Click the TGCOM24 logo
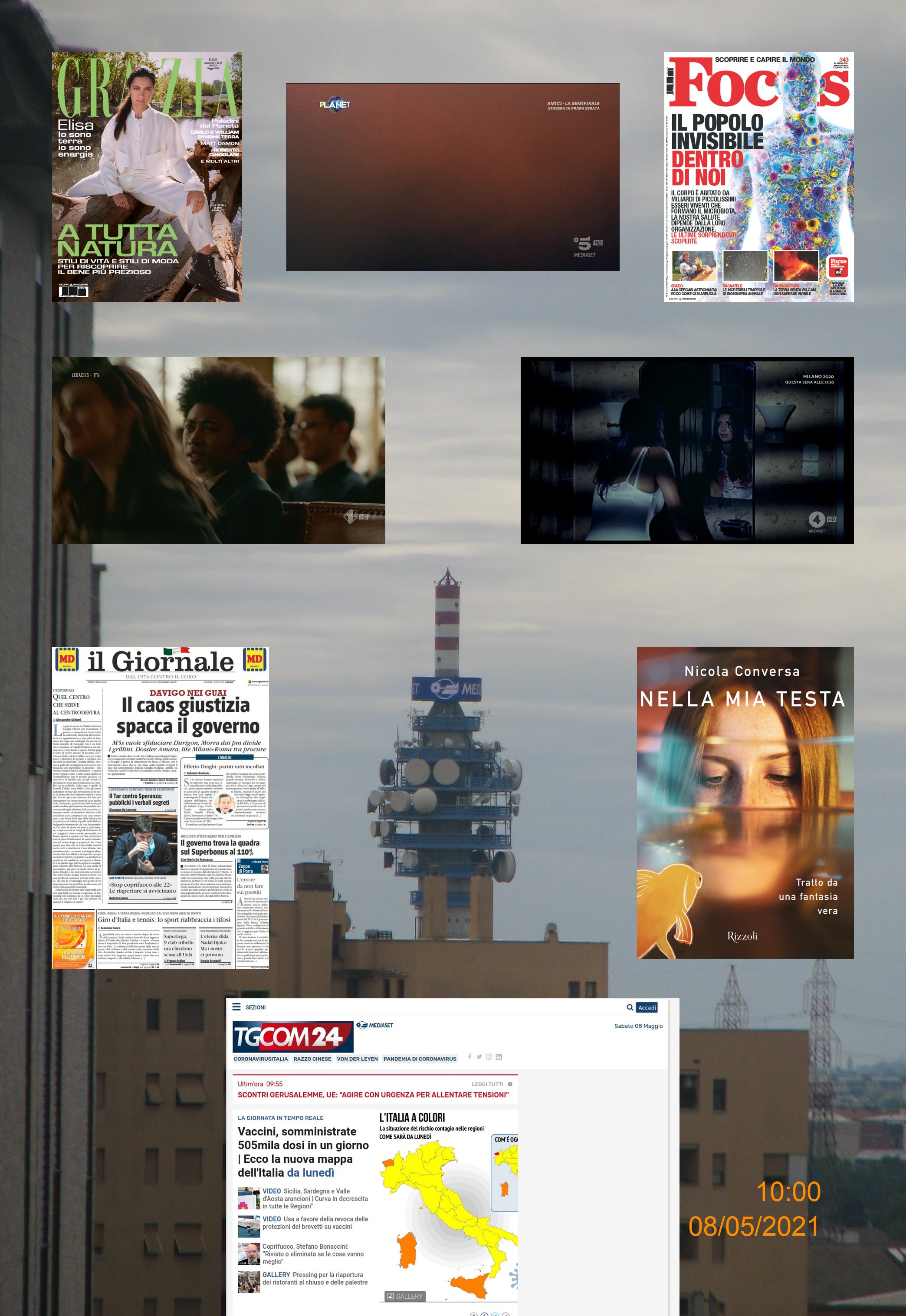 [292, 1036]
